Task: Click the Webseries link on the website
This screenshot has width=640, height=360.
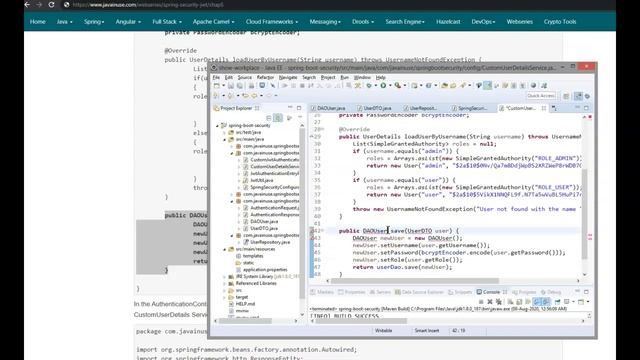Action: 519,22
